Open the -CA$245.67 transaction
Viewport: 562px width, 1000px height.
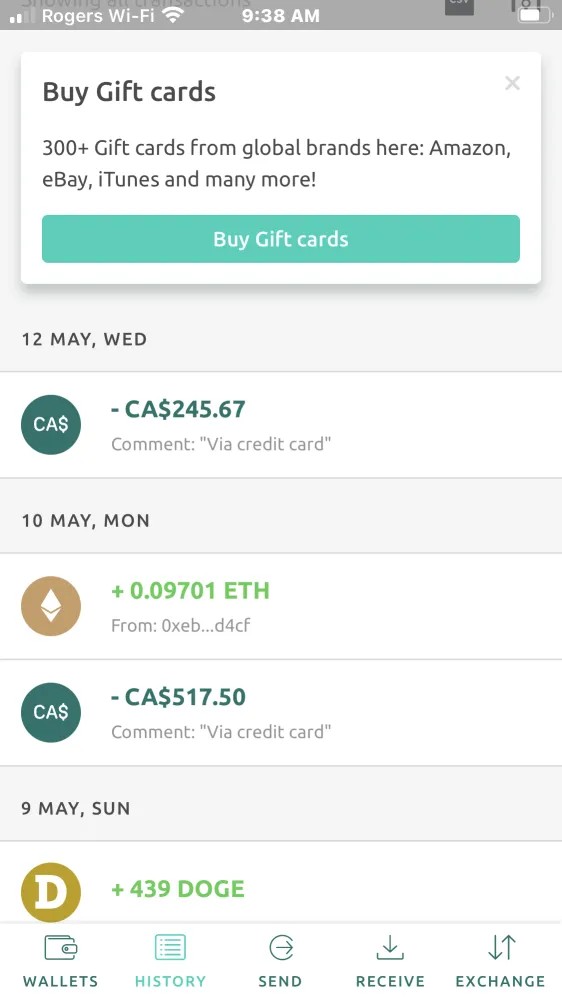point(281,425)
